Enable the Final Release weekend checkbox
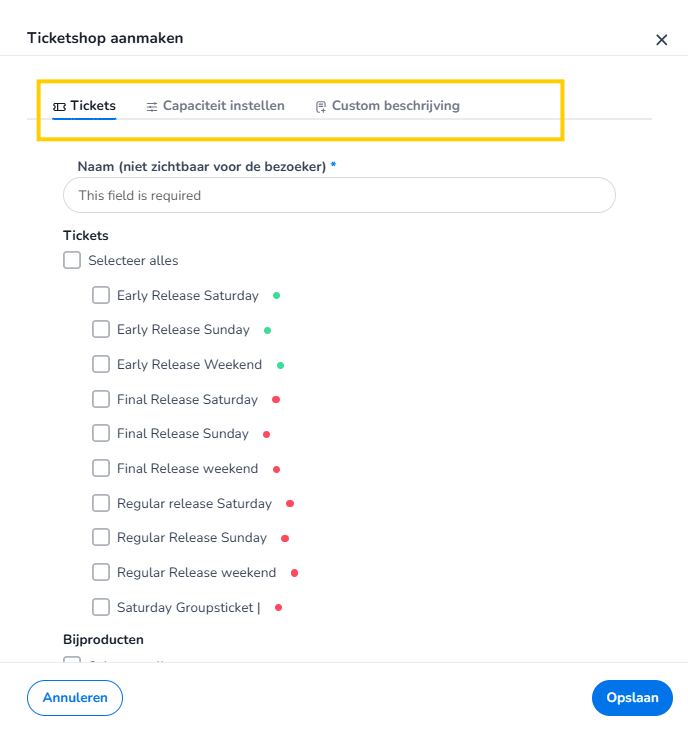This screenshot has width=688, height=740. (101, 468)
